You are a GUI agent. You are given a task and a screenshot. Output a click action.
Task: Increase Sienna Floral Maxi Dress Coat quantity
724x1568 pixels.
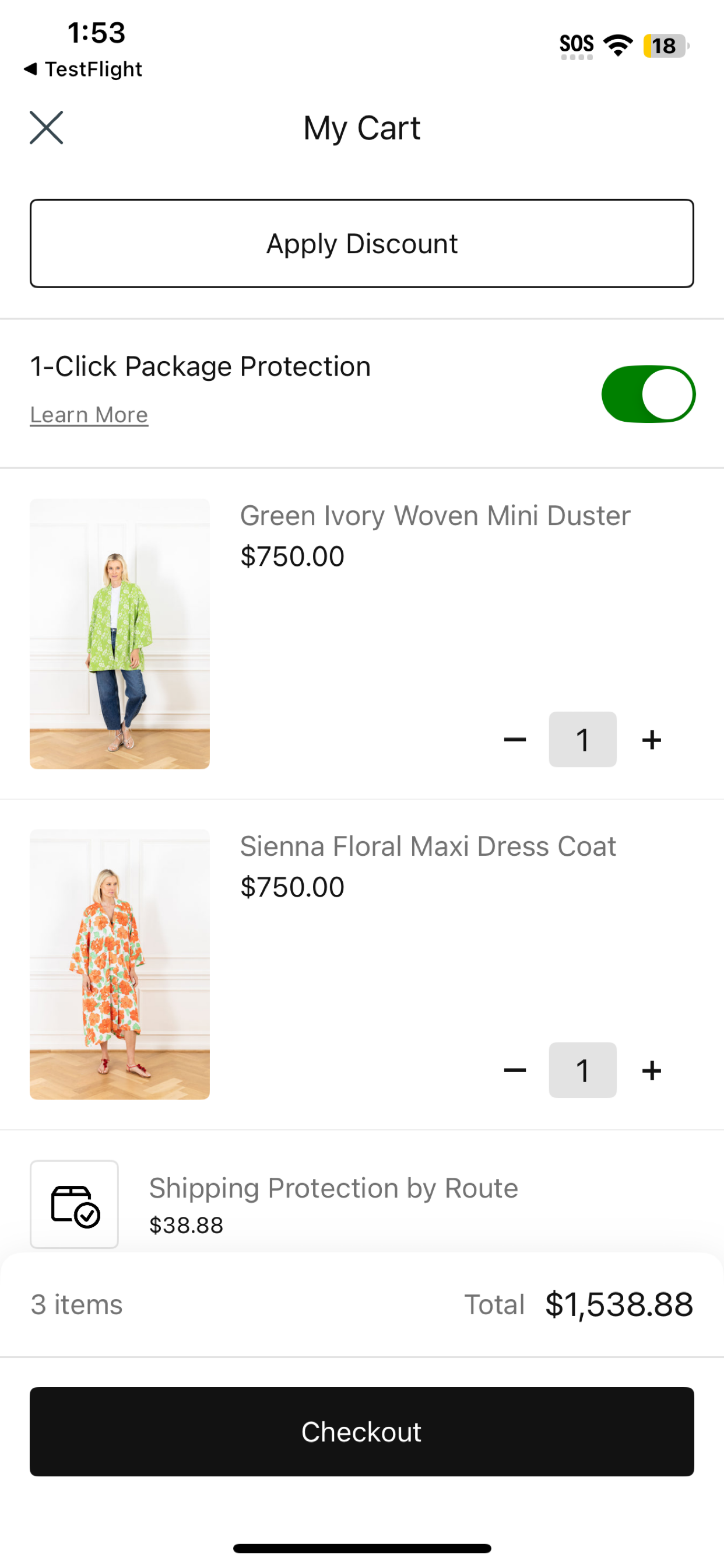point(652,1070)
